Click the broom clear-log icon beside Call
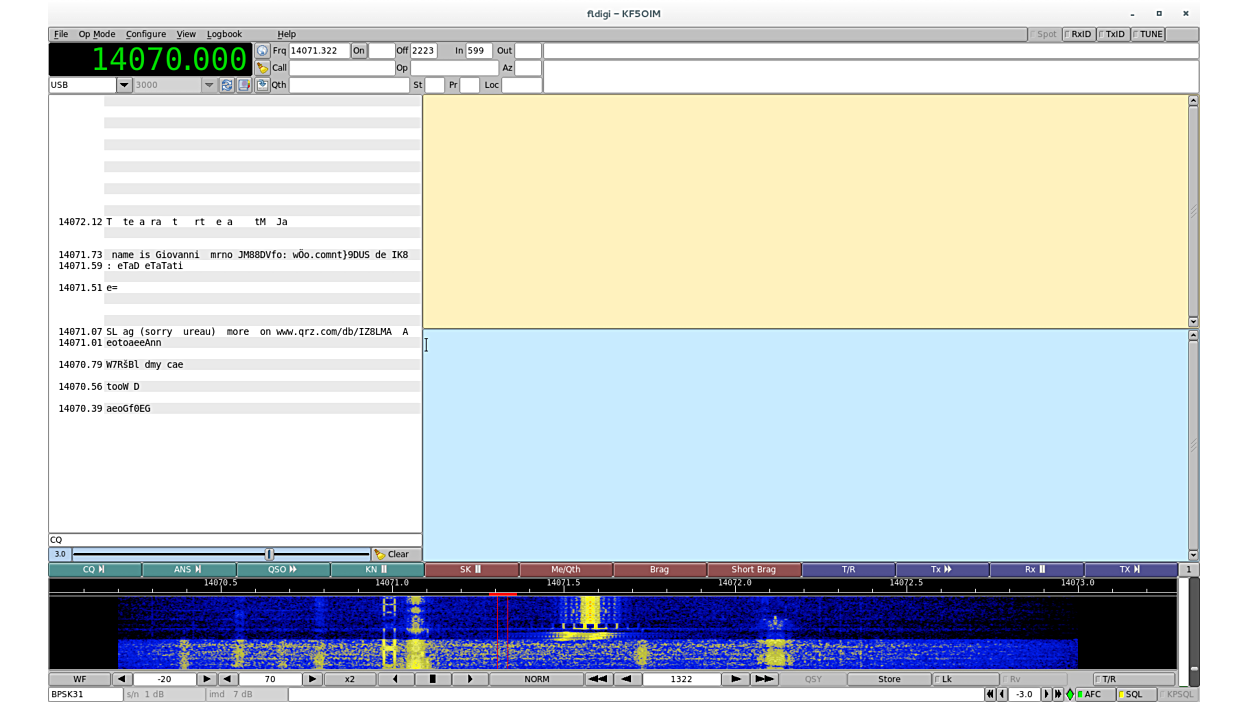 tap(262, 68)
